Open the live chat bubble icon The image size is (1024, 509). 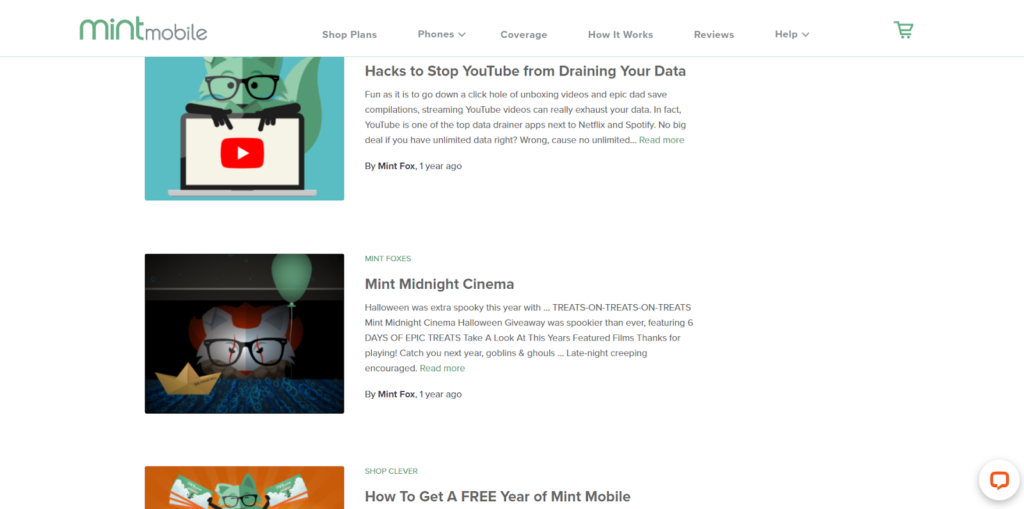[x=999, y=480]
